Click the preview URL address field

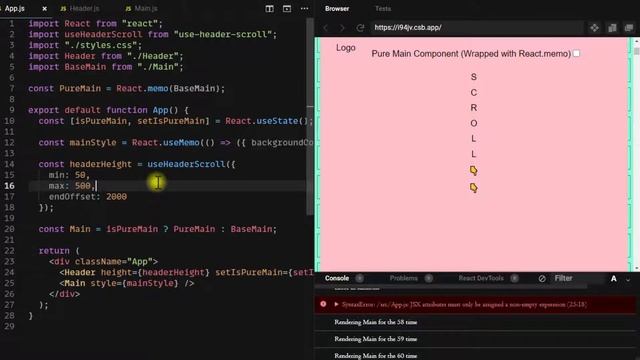pyautogui.click(x=477, y=28)
